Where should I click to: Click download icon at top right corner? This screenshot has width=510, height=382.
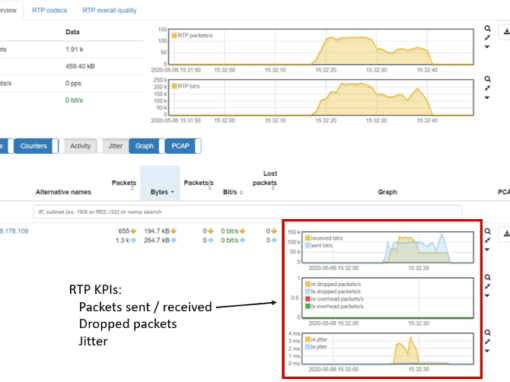506,32
